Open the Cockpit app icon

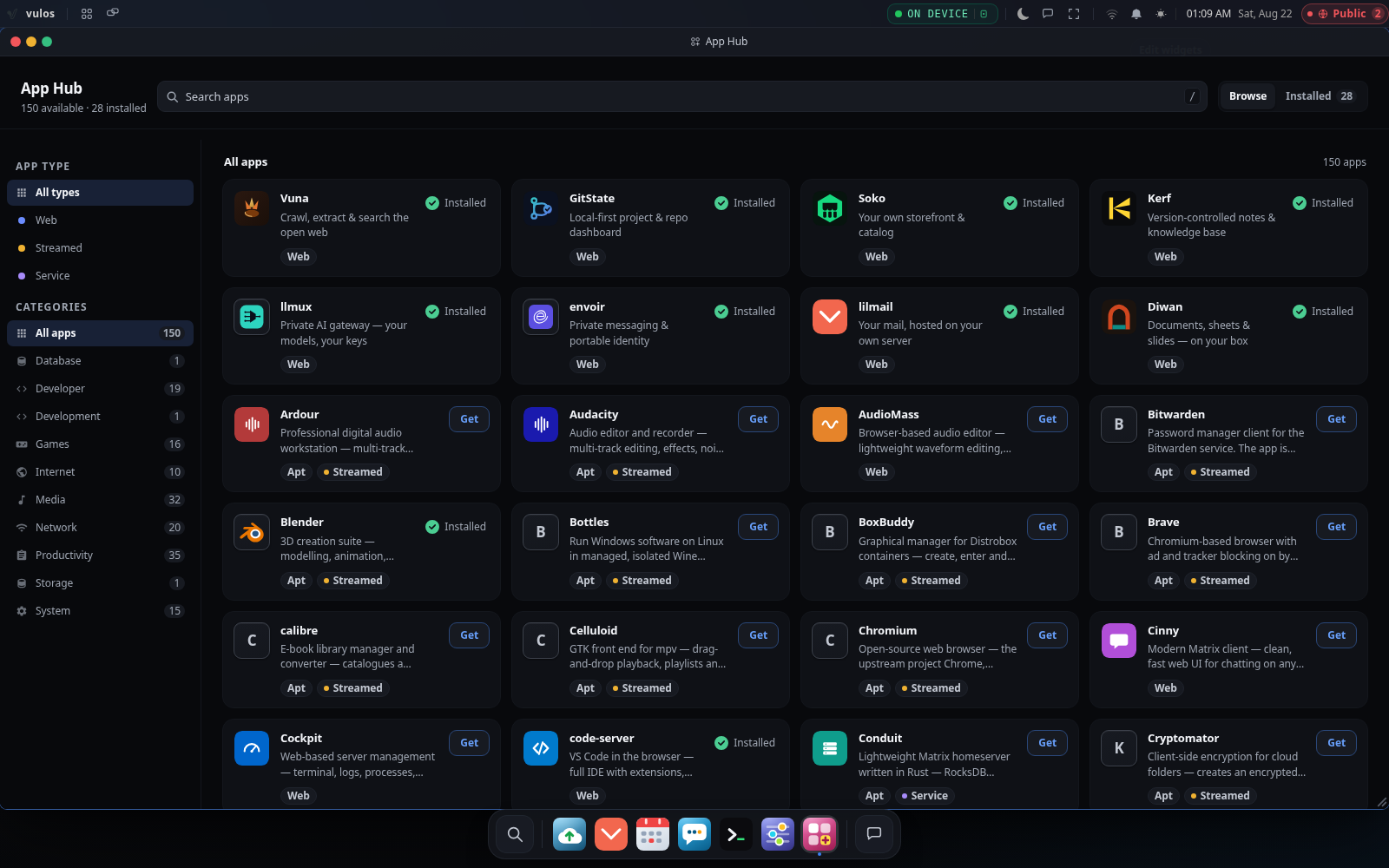pyautogui.click(x=252, y=748)
